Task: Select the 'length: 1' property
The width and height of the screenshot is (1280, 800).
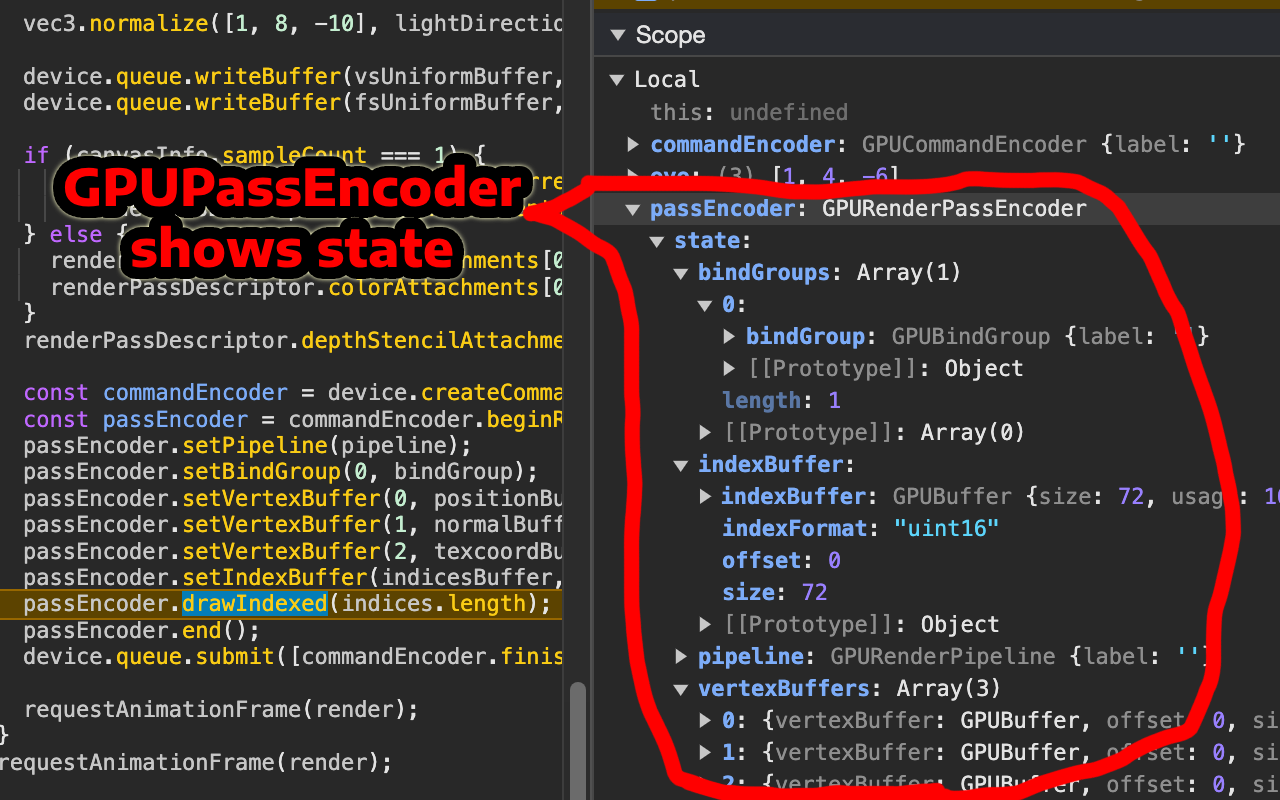Action: pyautogui.click(x=781, y=400)
